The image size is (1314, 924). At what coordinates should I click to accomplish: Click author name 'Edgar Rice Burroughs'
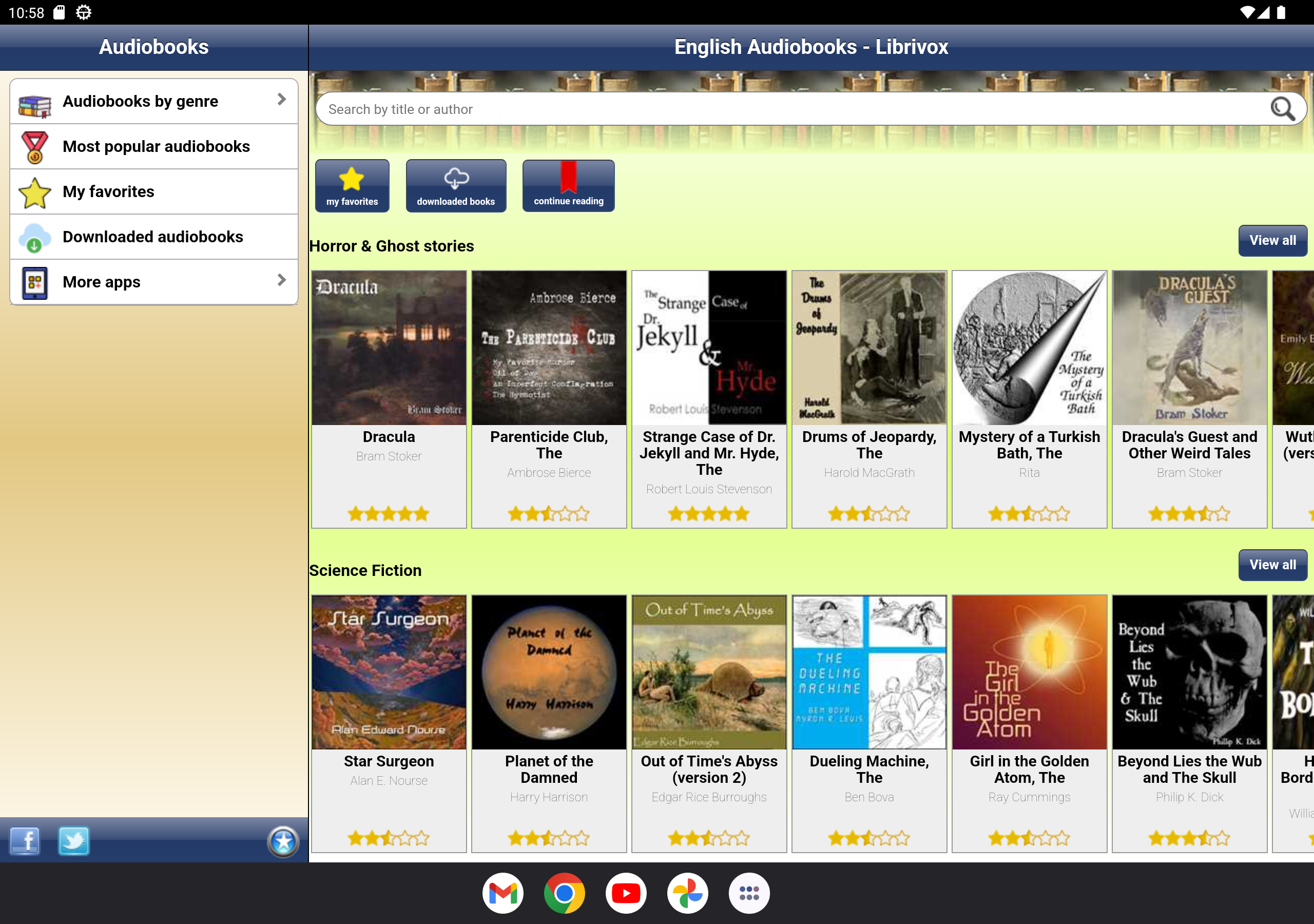(709, 798)
